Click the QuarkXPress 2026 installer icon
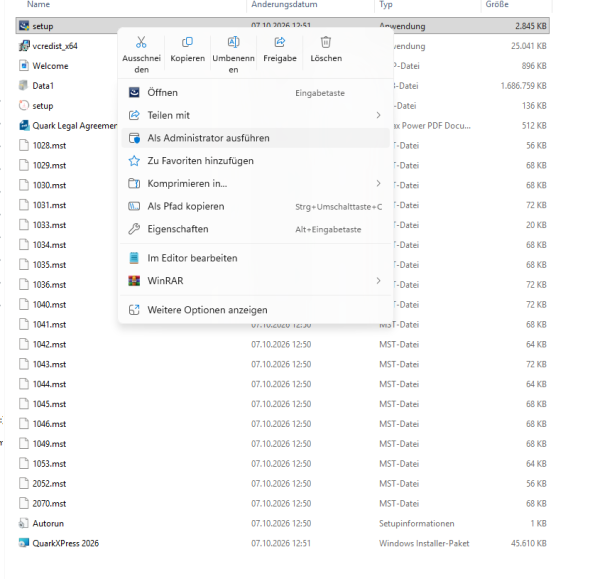This screenshot has height=579, width=600. pyautogui.click(x=24, y=543)
